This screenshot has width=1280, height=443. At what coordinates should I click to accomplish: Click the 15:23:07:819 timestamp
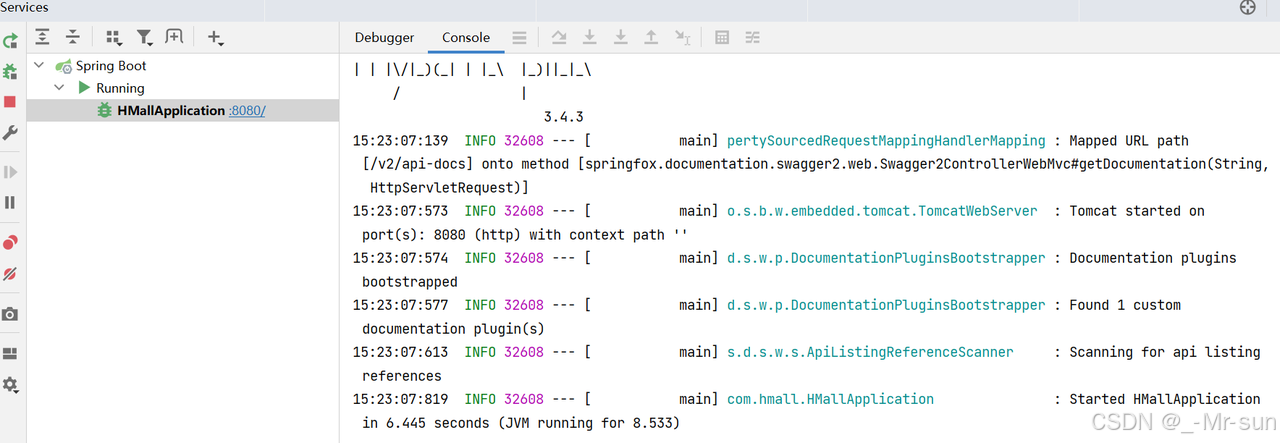click(401, 399)
